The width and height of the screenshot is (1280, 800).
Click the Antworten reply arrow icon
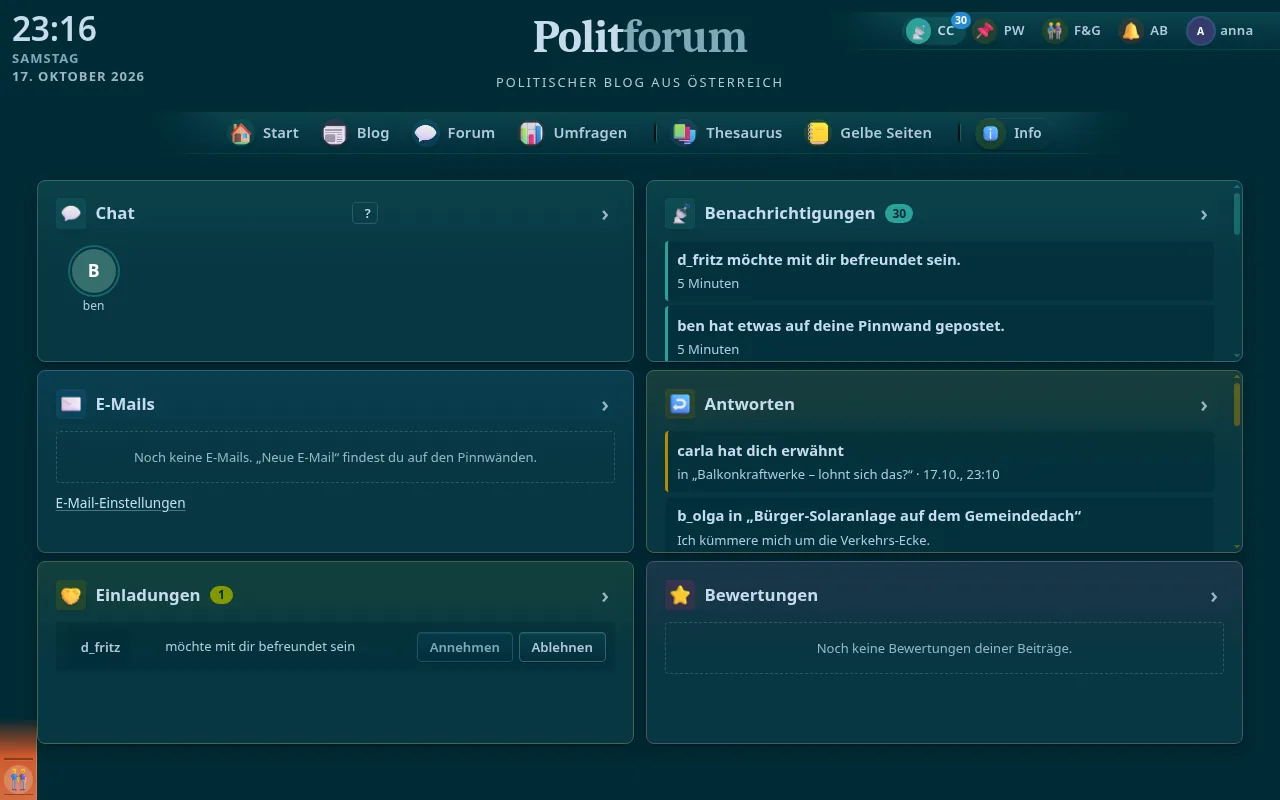[x=680, y=404]
